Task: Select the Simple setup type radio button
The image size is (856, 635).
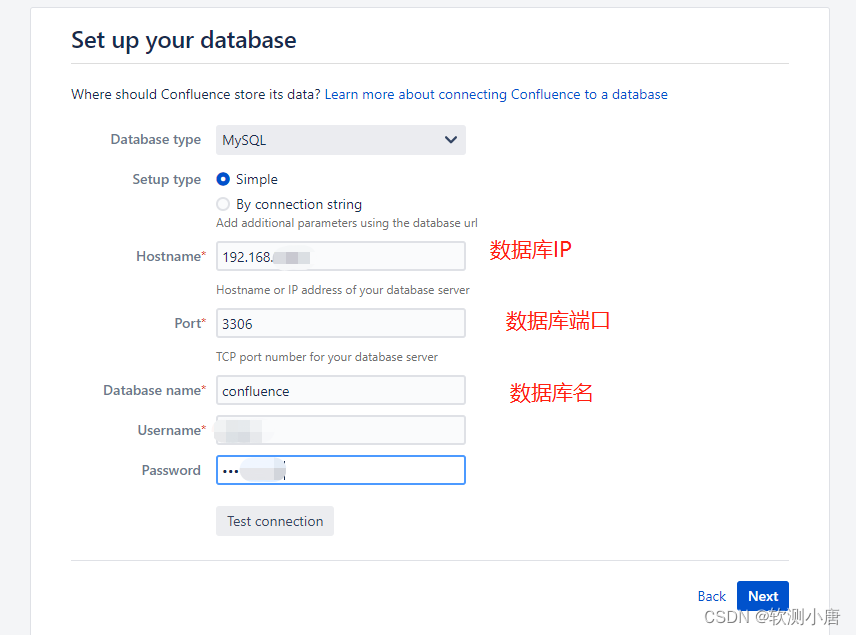Action: tap(223, 179)
